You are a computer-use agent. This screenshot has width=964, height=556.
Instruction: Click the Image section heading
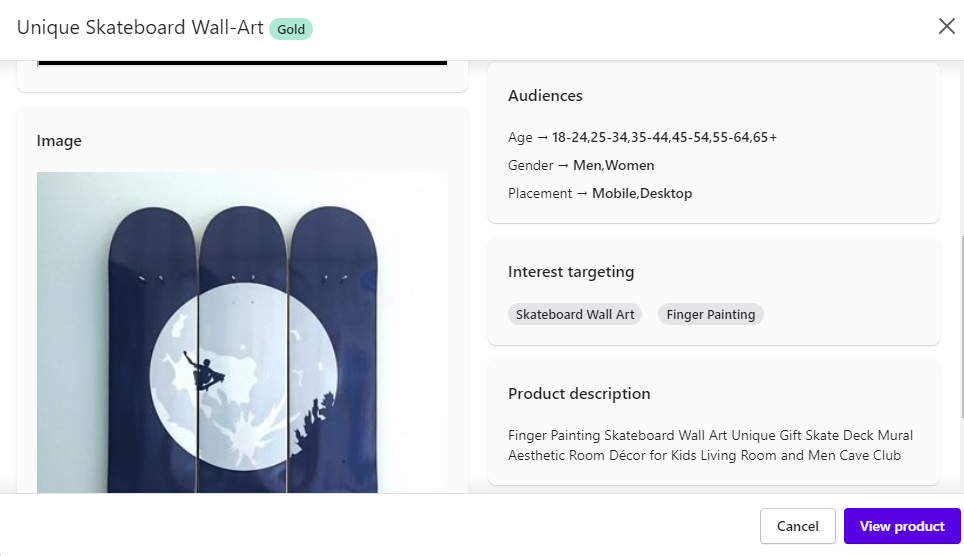click(x=59, y=141)
